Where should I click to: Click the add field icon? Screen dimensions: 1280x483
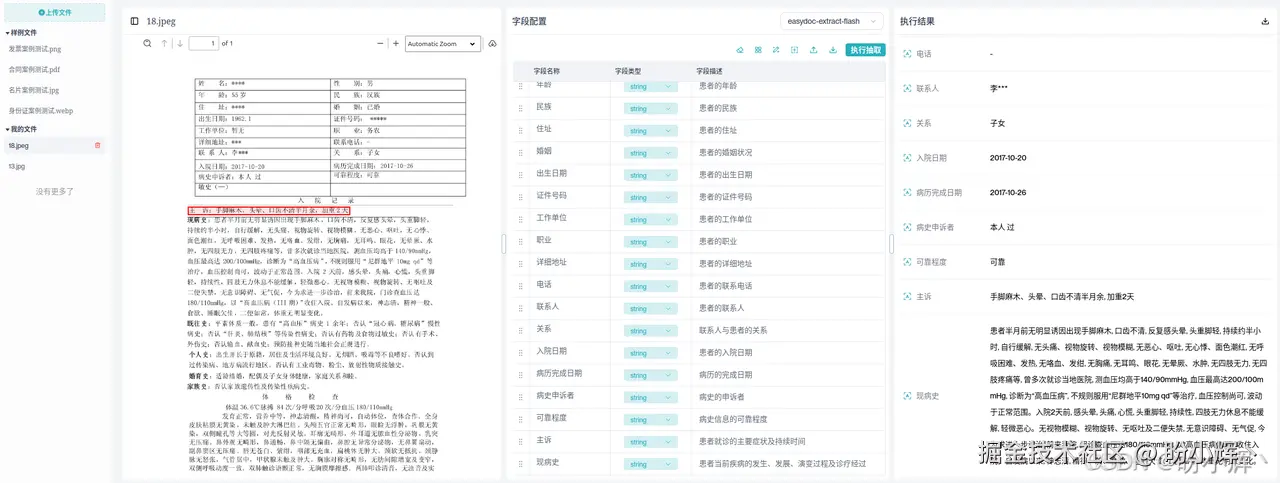coord(795,49)
